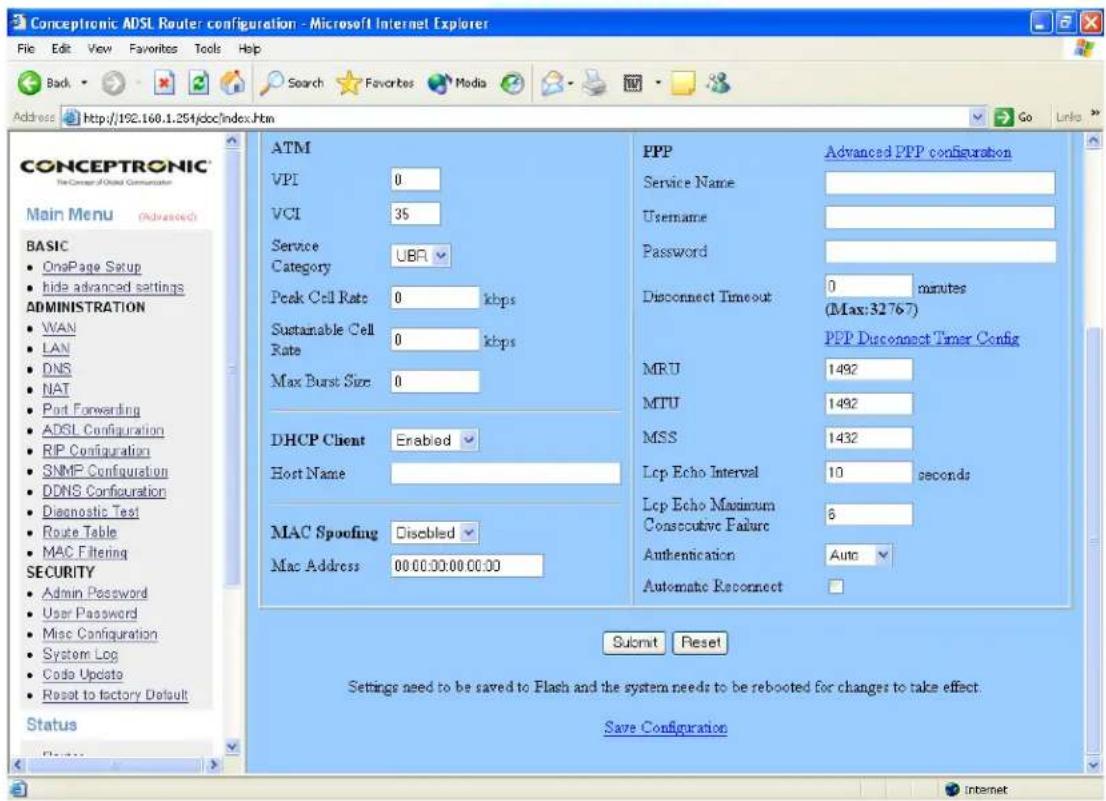The height and width of the screenshot is (801, 1106).
Task: Click the VPI input field
Action: point(415,180)
